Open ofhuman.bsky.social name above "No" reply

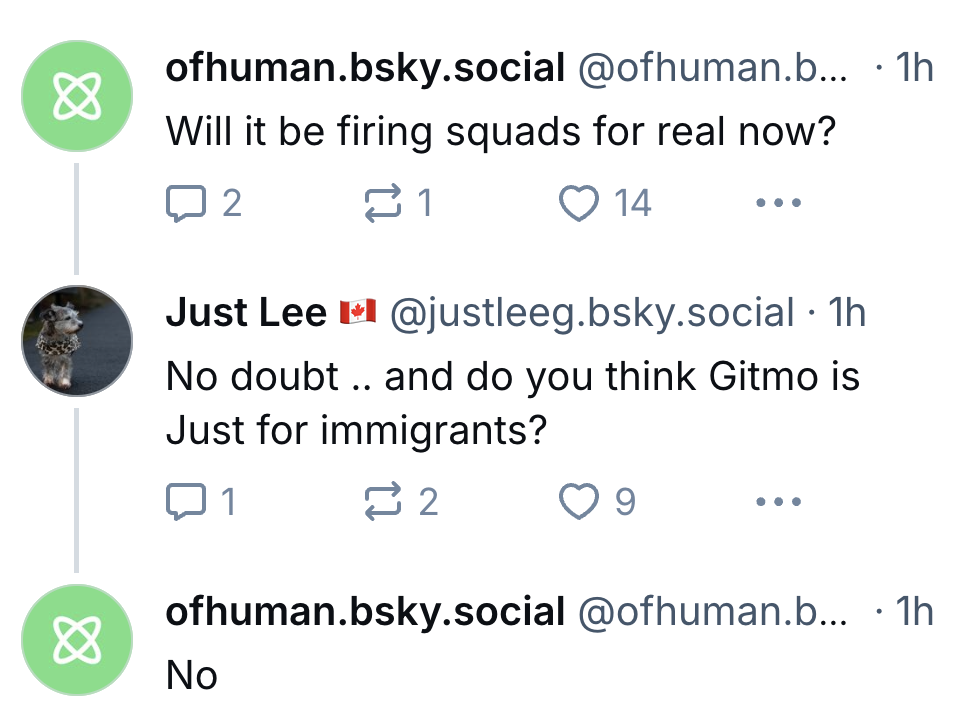click(365, 612)
